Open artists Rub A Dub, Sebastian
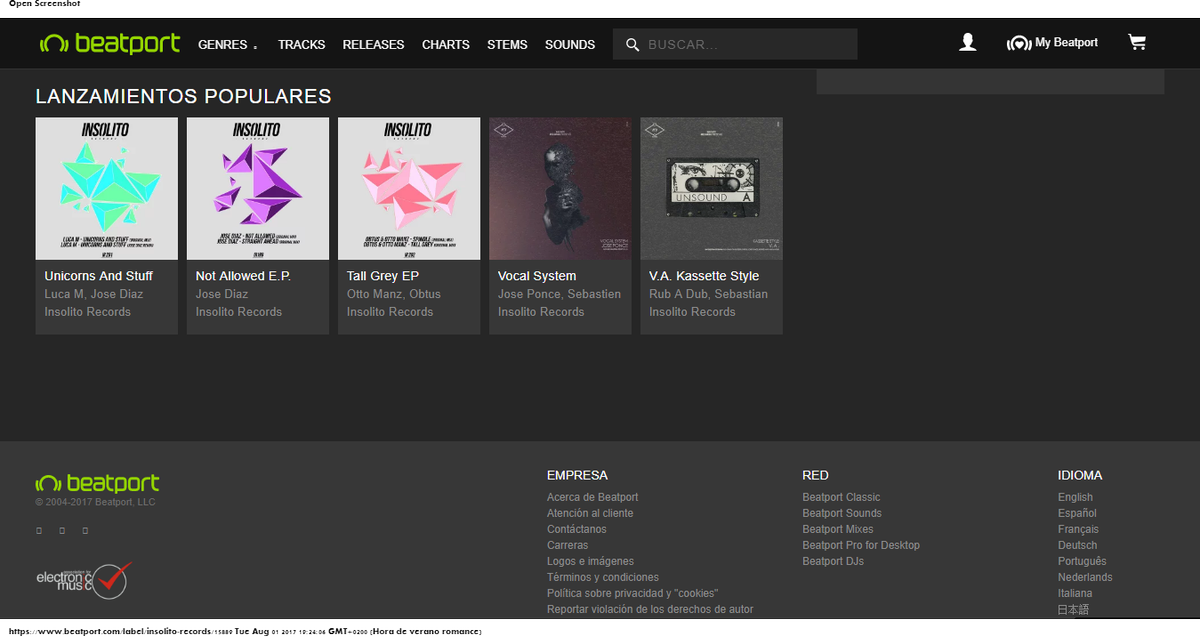This screenshot has height=637, width=1200. (x=709, y=294)
